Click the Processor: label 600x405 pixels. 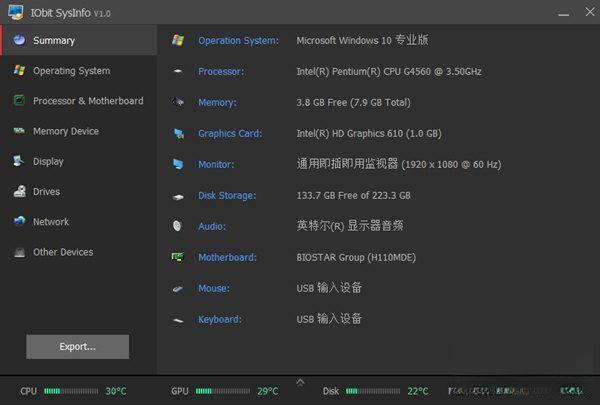click(x=221, y=72)
